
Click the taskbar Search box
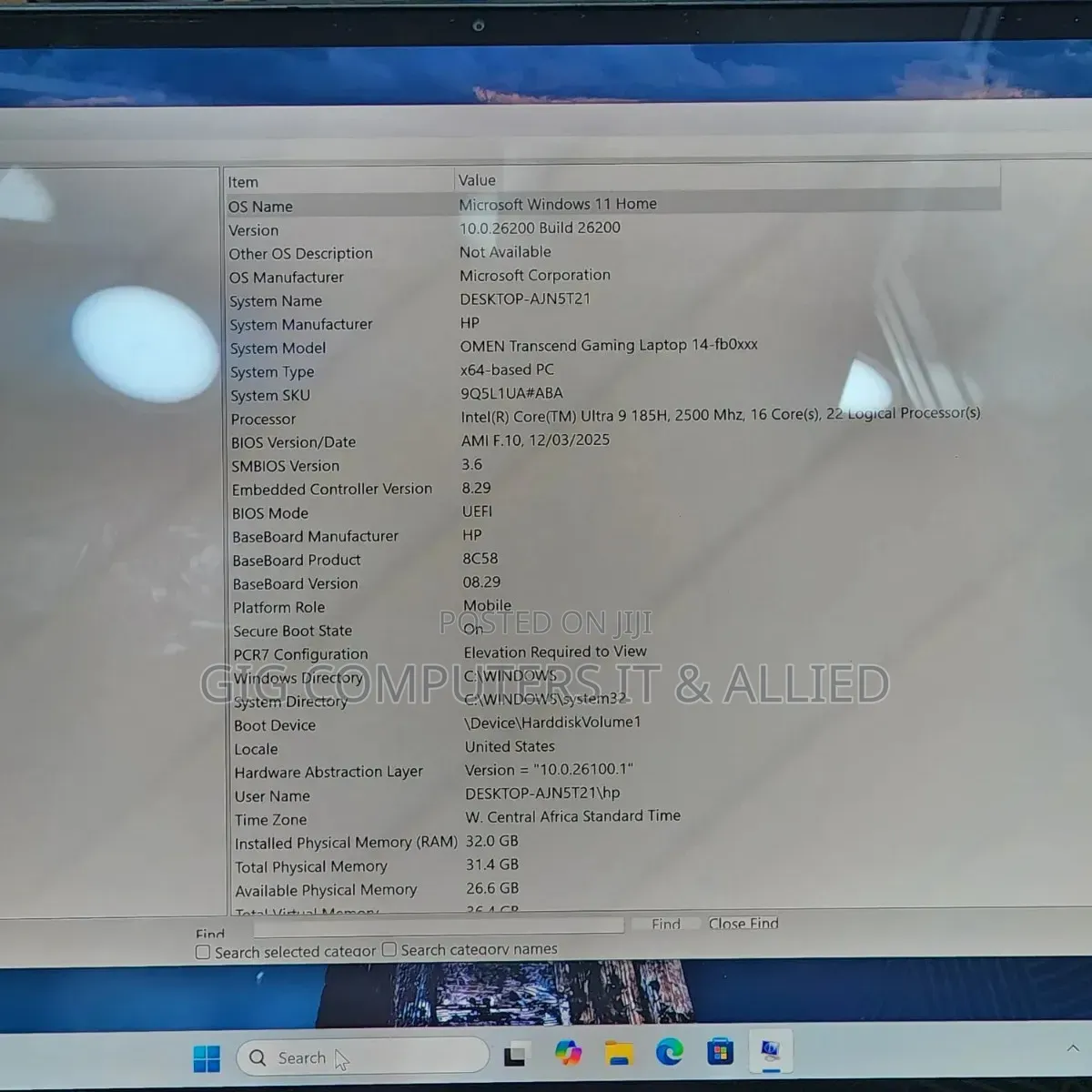362,1057
